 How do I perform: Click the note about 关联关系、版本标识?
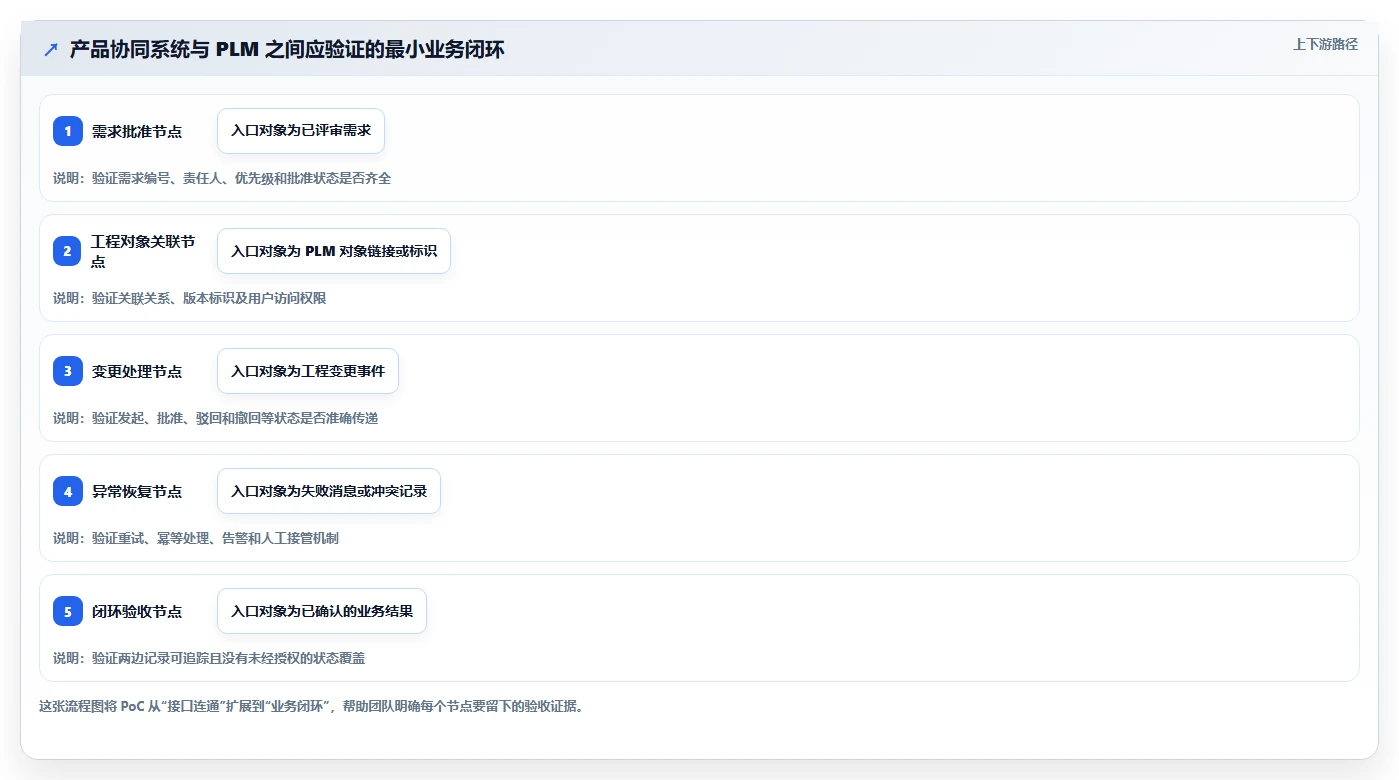190,298
